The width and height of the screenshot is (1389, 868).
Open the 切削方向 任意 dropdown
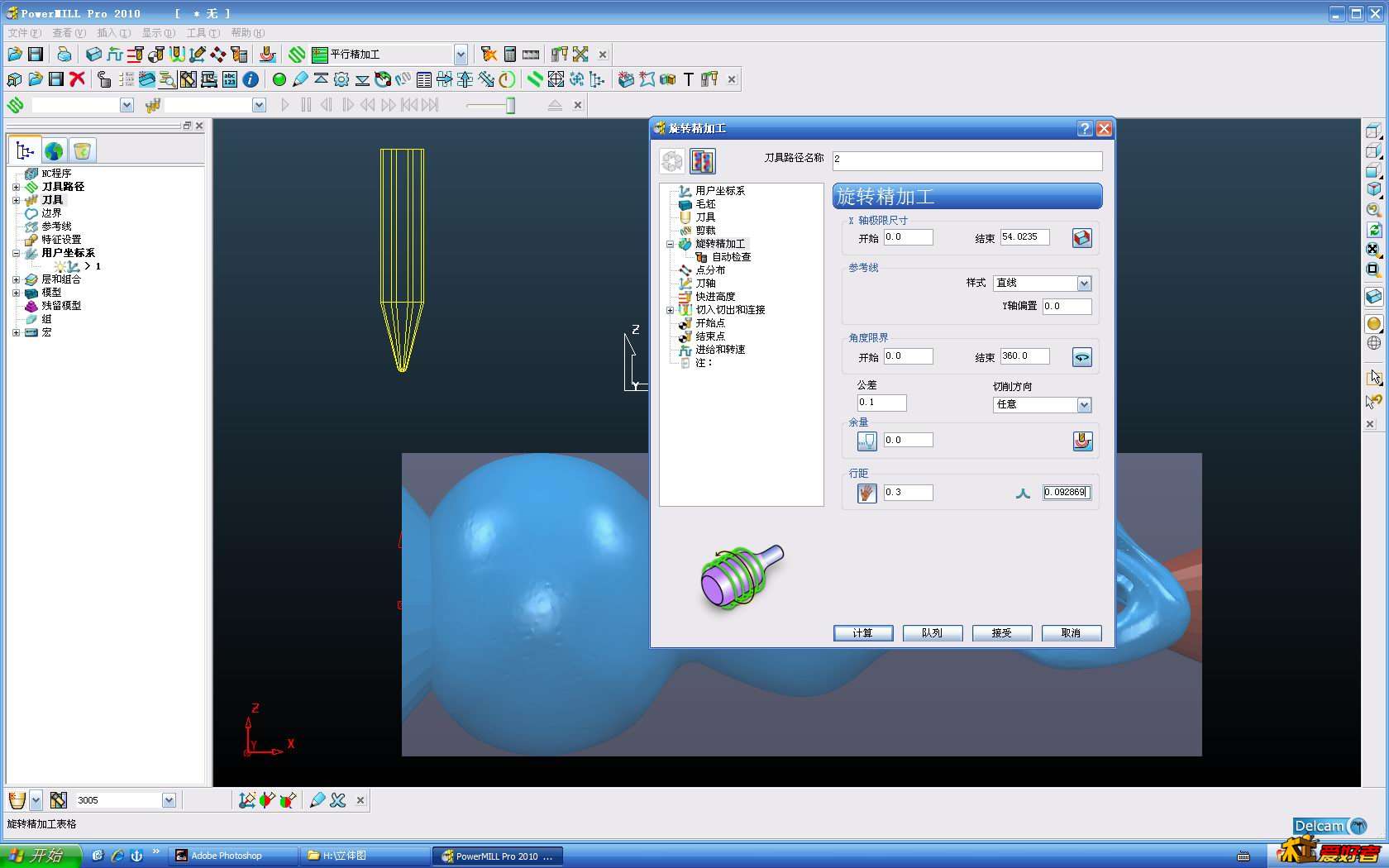click(1084, 405)
